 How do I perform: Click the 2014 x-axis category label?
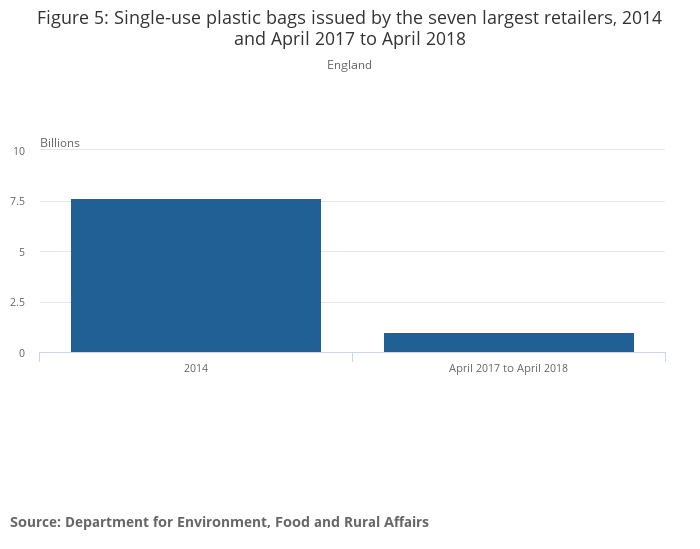[x=196, y=368]
